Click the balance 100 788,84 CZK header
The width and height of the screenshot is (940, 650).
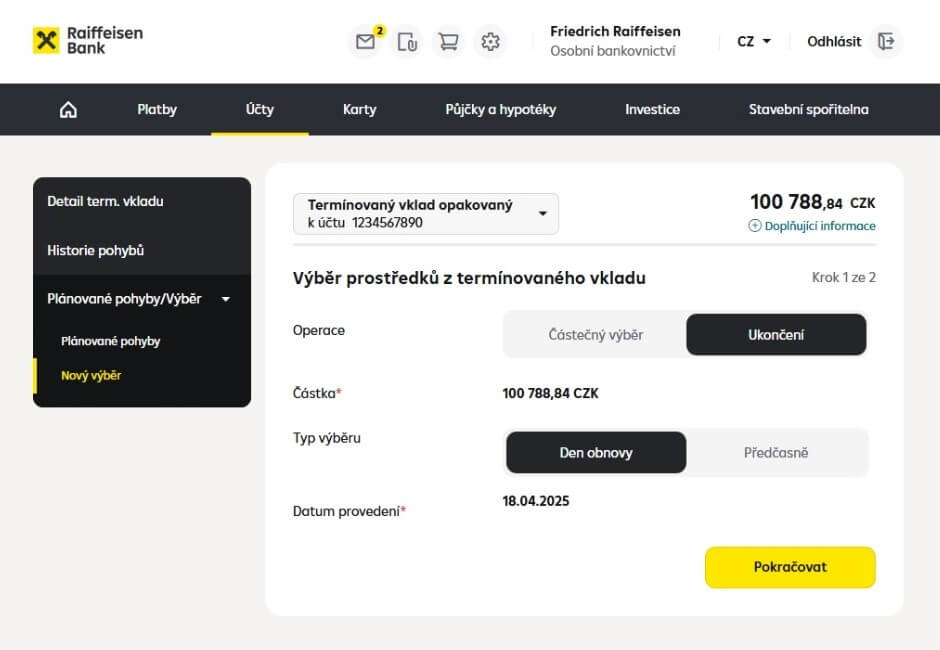pyautogui.click(x=812, y=202)
